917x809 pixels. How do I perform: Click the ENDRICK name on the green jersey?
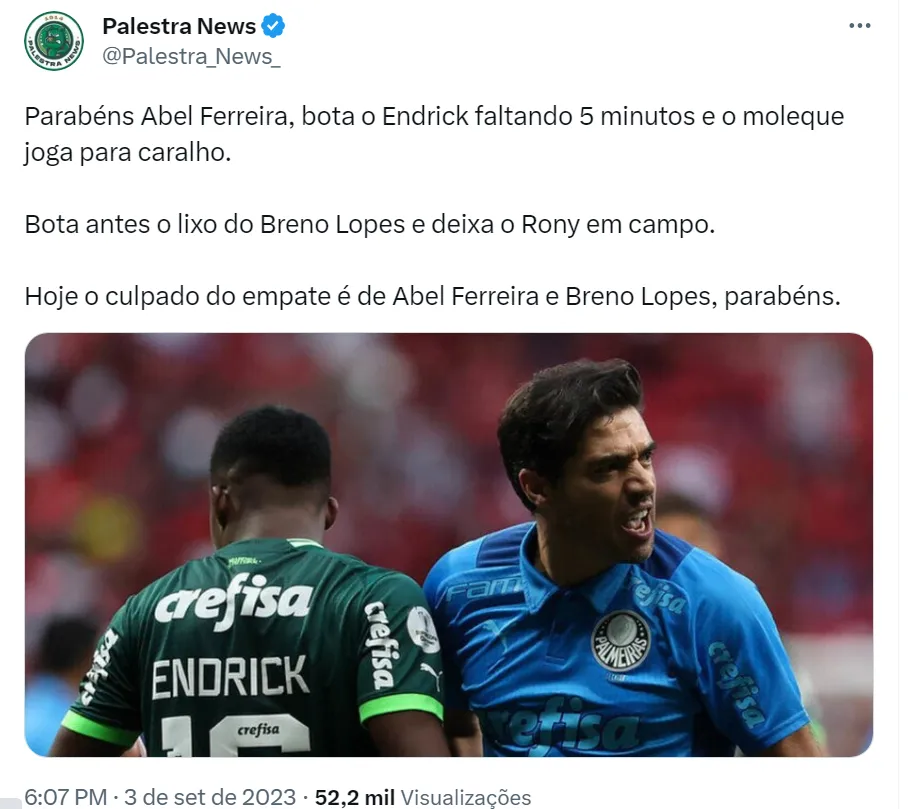(x=230, y=677)
